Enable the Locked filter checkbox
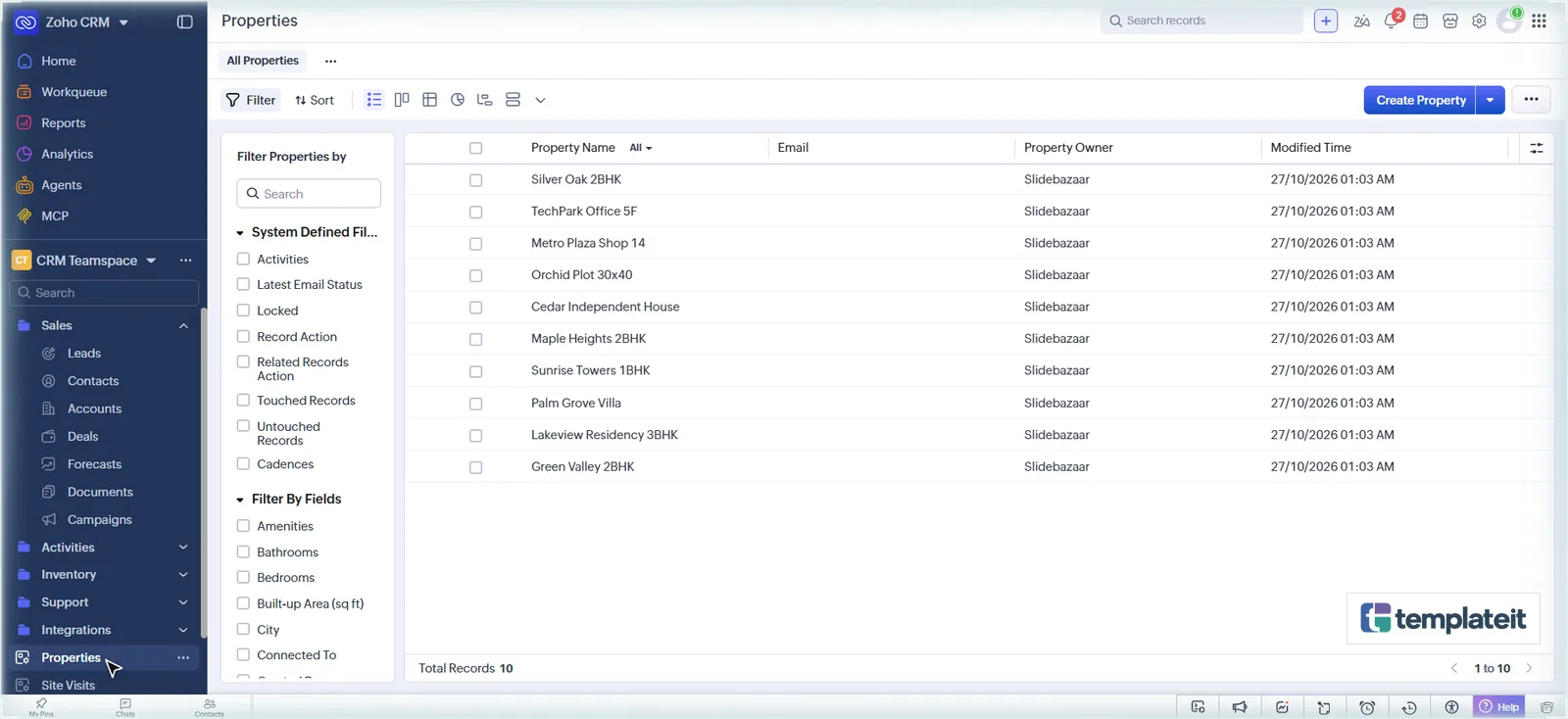Screen dimensions: 1568x719 tap(243, 310)
